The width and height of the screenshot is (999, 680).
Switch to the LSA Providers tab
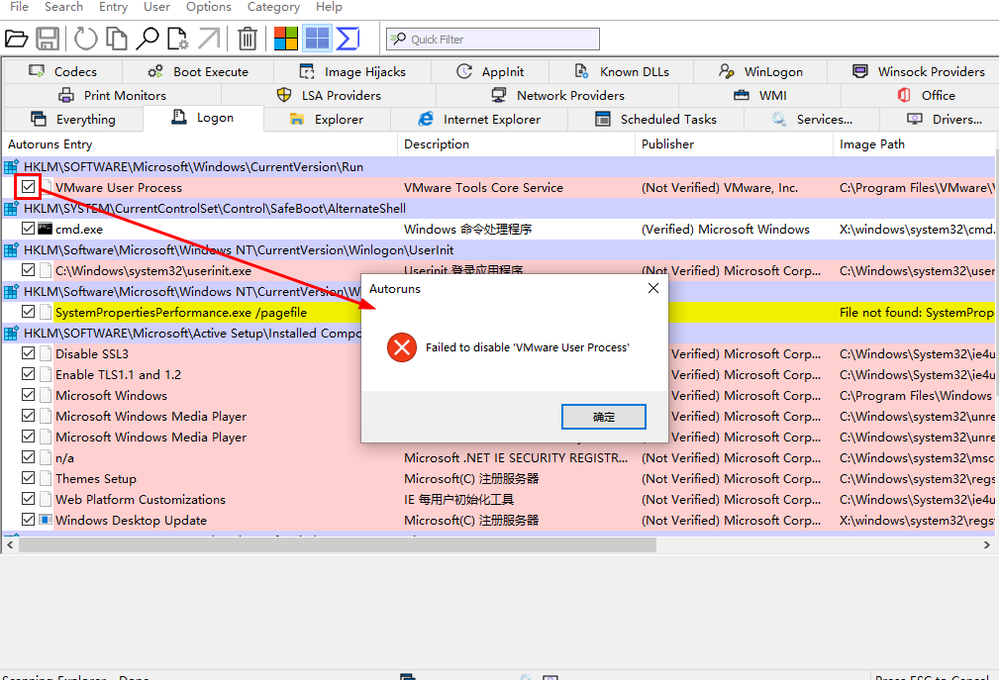[329, 96]
